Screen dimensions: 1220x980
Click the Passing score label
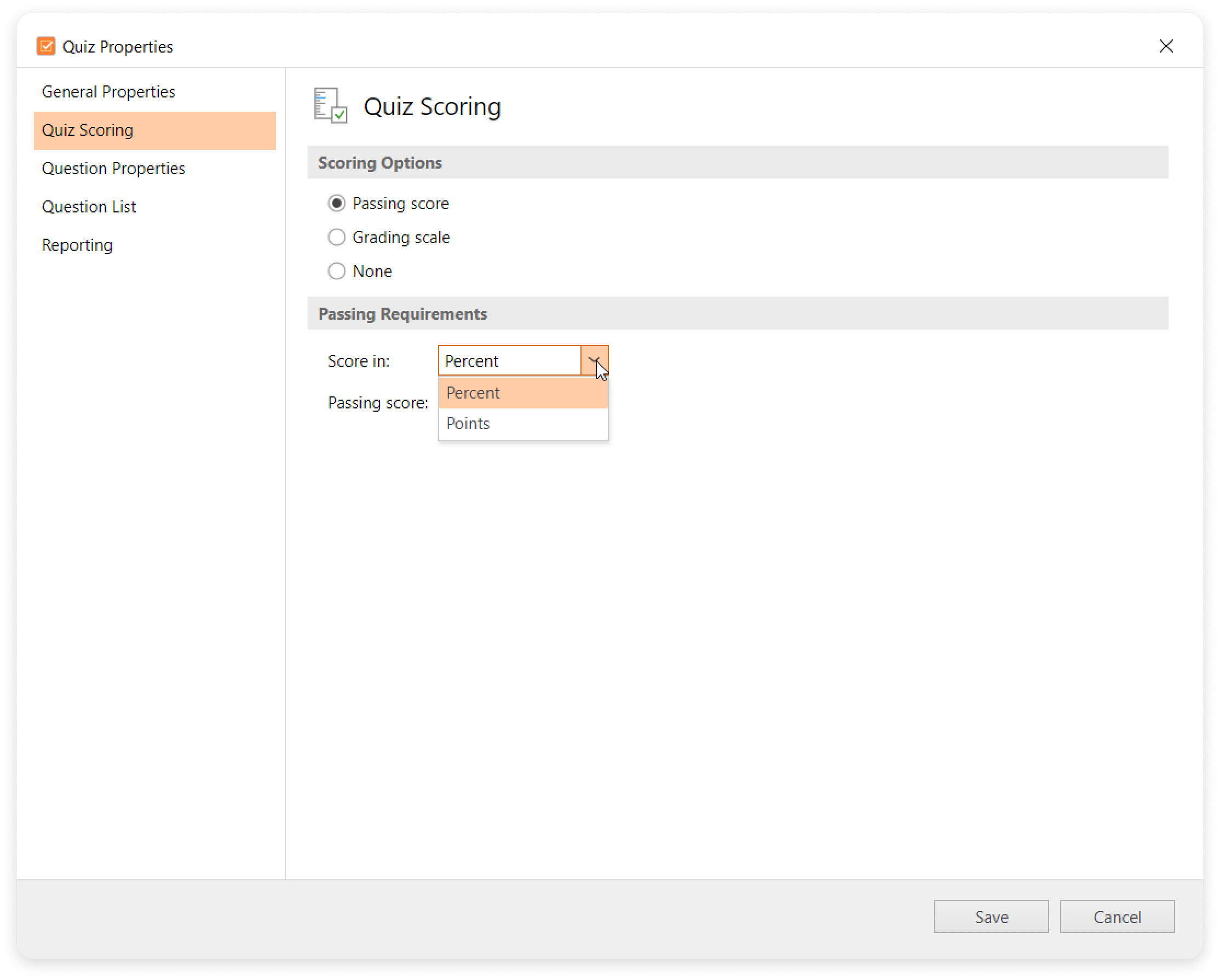coord(378,403)
